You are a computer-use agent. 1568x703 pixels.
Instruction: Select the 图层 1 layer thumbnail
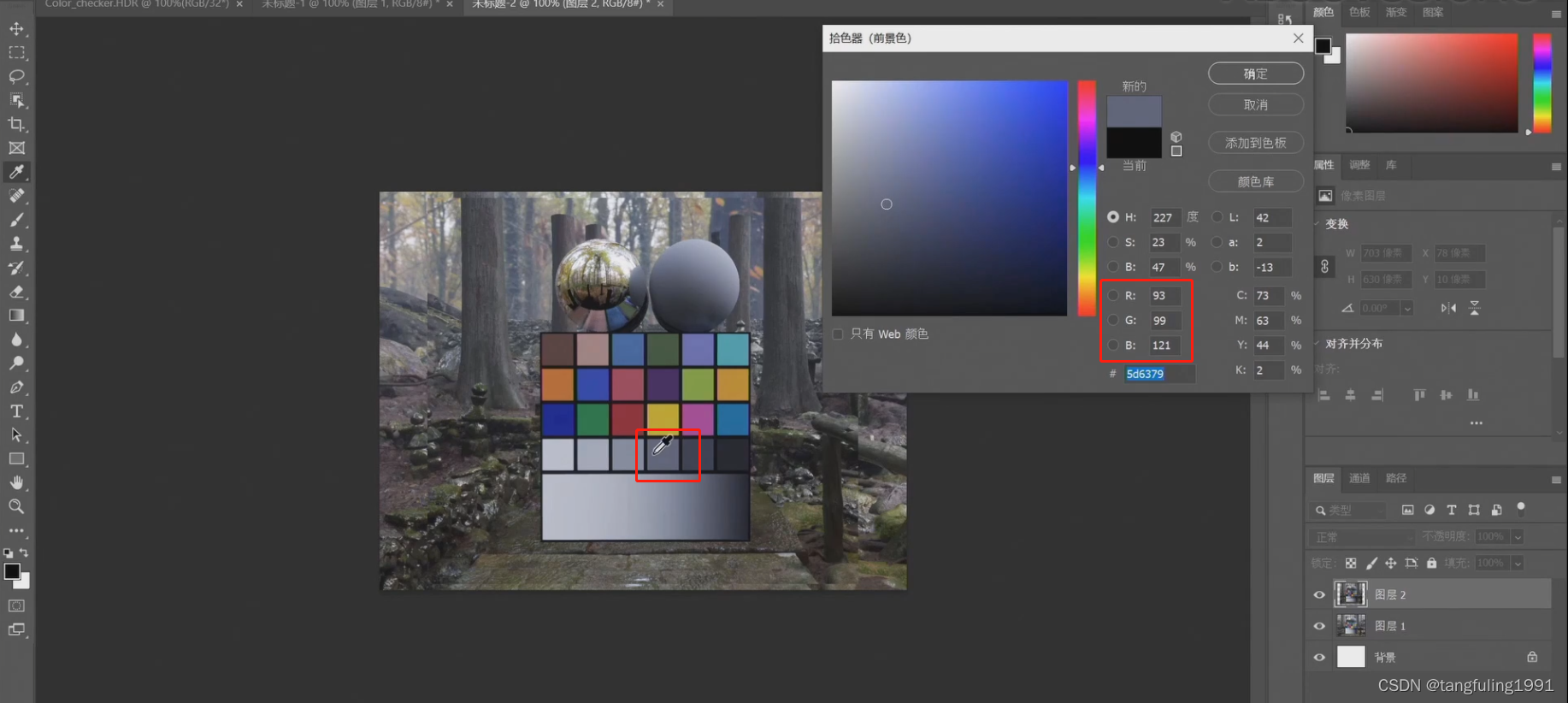pyautogui.click(x=1351, y=625)
